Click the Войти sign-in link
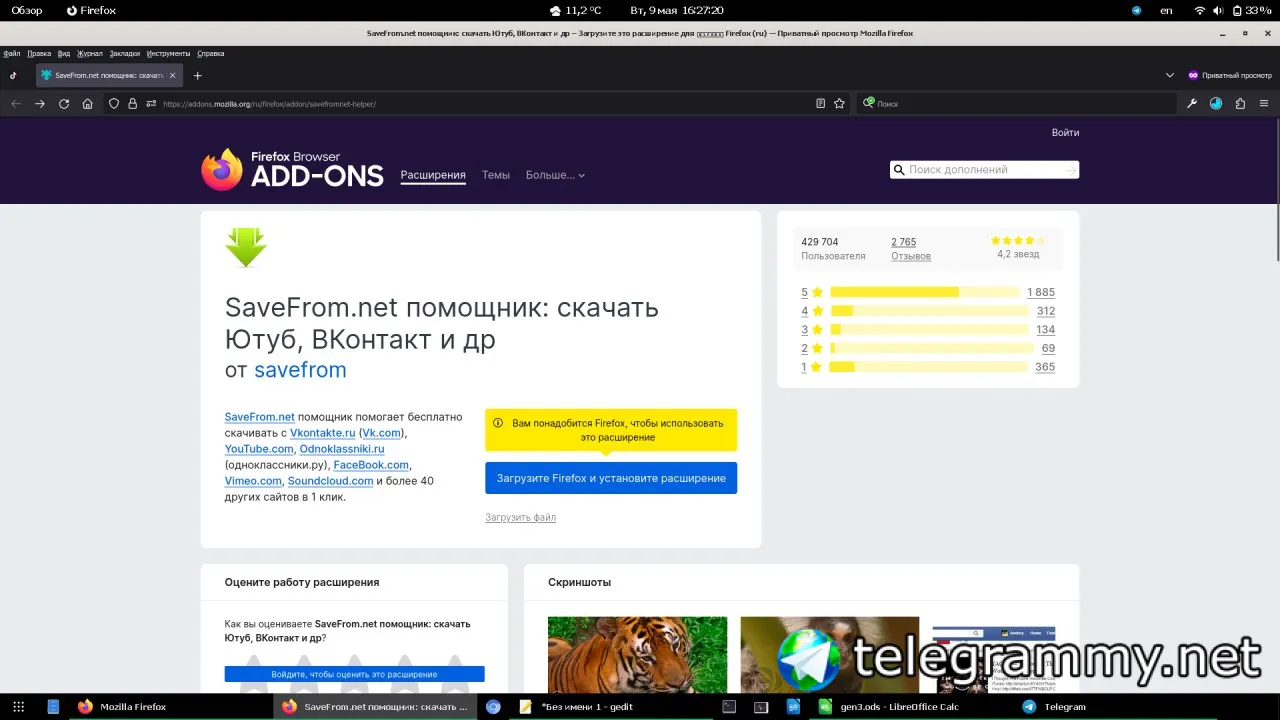Viewport: 1280px width, 720px height. [x=1065, y=133]
